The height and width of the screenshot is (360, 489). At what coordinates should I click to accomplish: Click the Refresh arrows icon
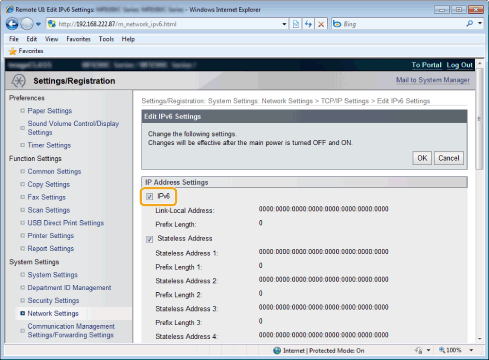[308, 24]
